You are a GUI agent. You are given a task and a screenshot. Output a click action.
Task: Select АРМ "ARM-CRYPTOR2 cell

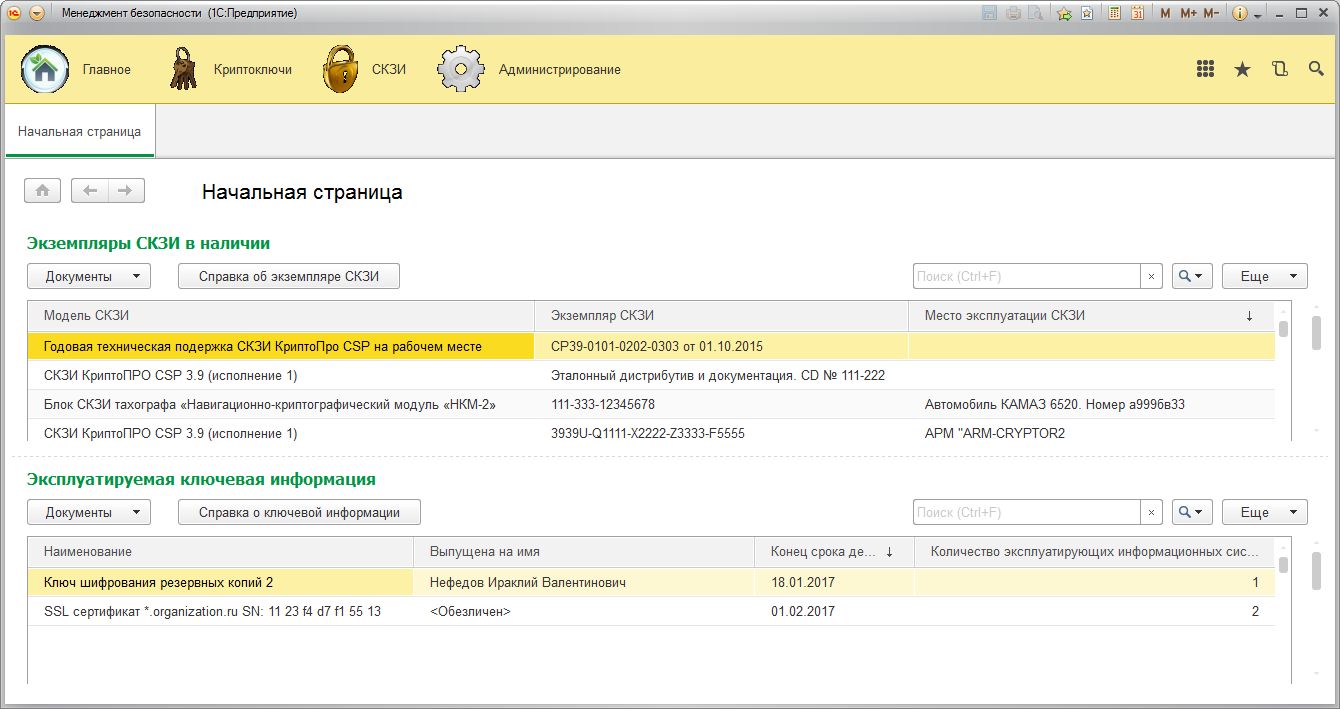click(x=1092, y=432)
